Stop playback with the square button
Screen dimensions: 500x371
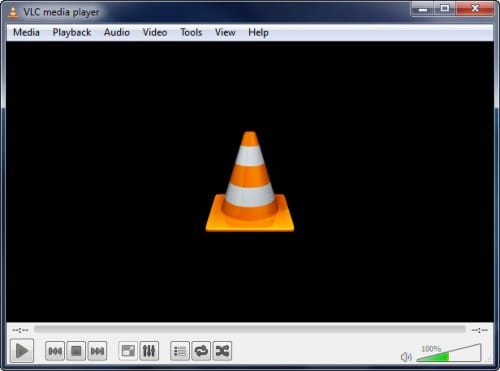pyautogui.click(x=76, y=351)
